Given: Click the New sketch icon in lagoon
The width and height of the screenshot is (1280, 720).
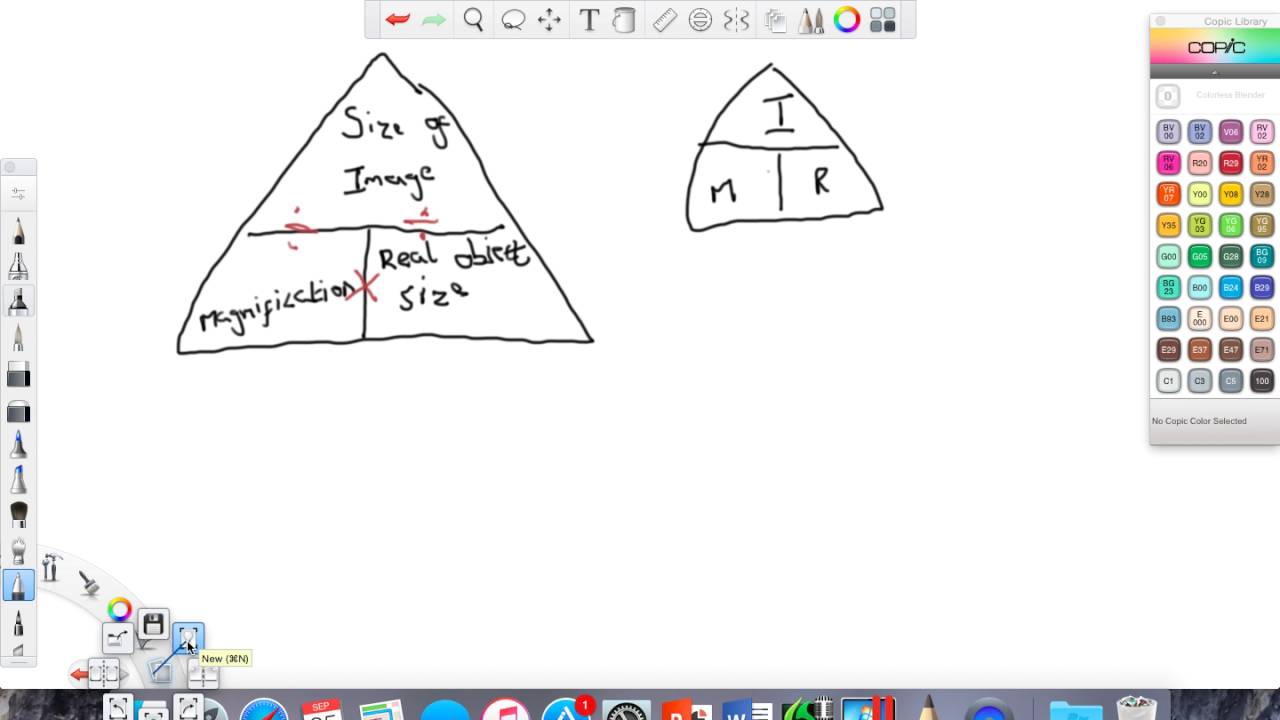Looking at the screenshot, I should pyautogui.click(x=188, y=636).
